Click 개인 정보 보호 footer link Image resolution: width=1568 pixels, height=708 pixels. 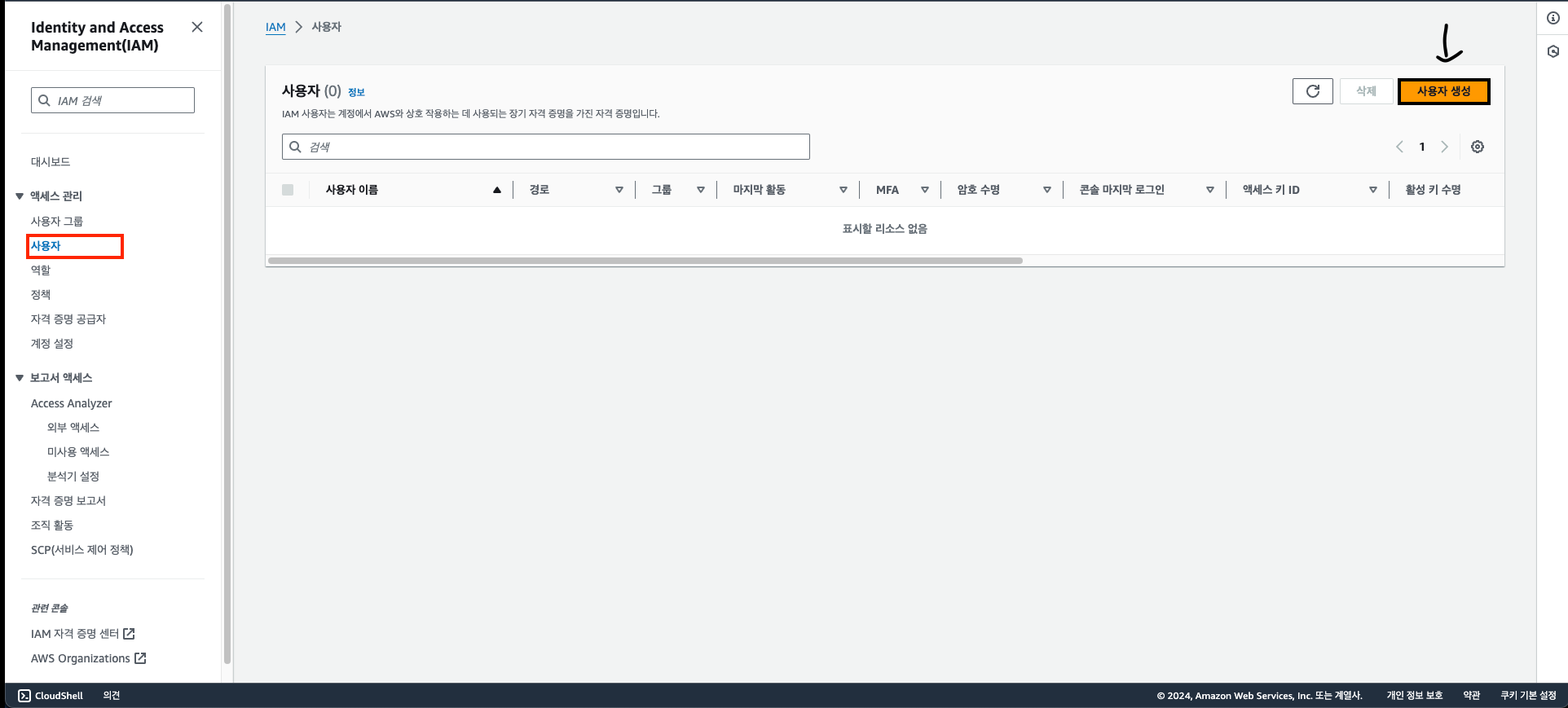coord(1415,696)
